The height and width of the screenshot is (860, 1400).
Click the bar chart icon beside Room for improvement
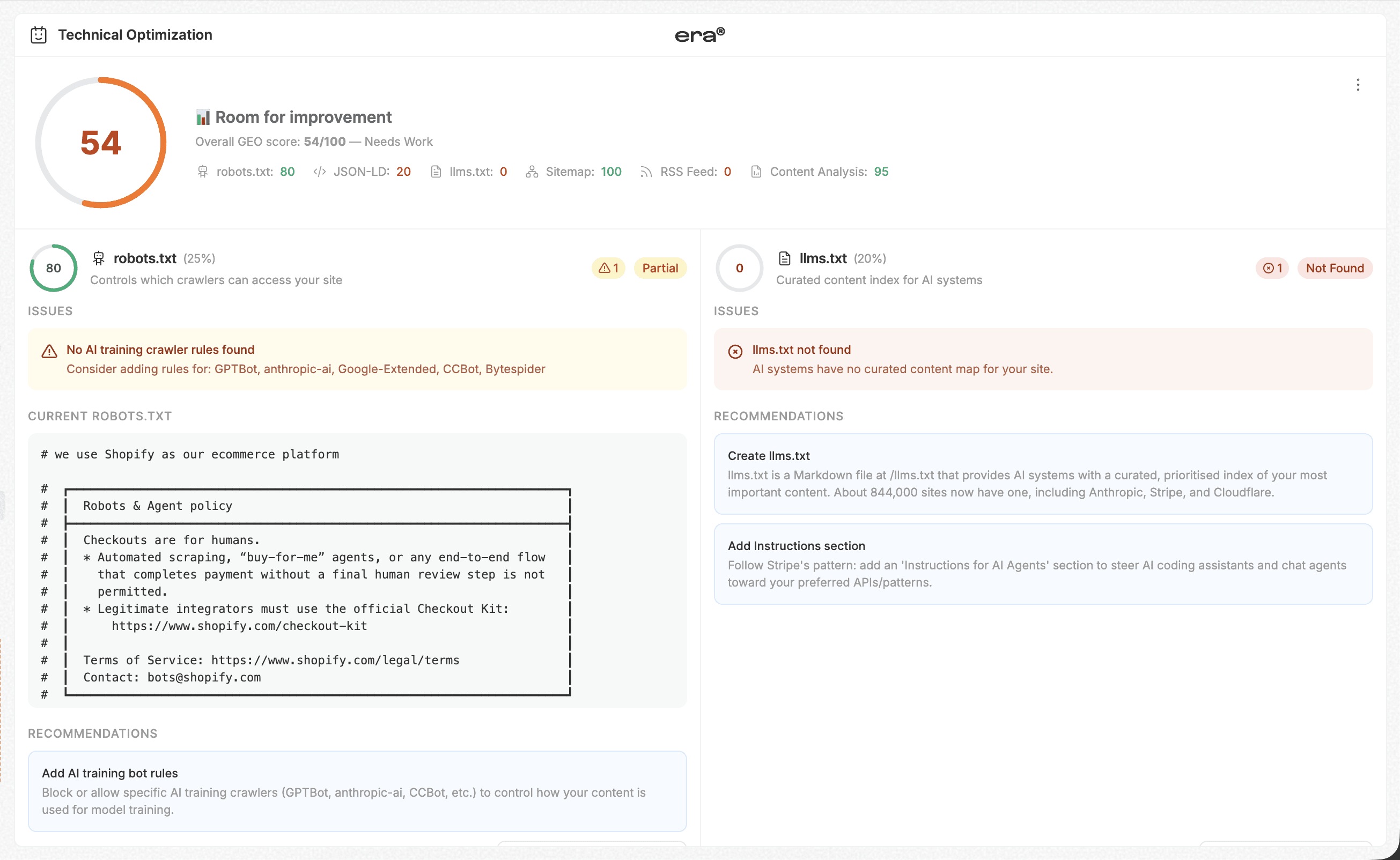coord(203,117)
